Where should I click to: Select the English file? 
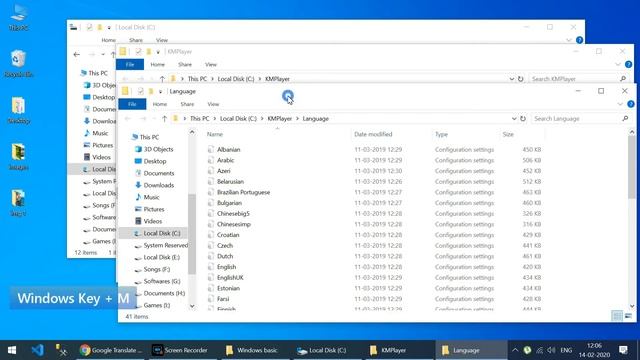coord(227,267)
